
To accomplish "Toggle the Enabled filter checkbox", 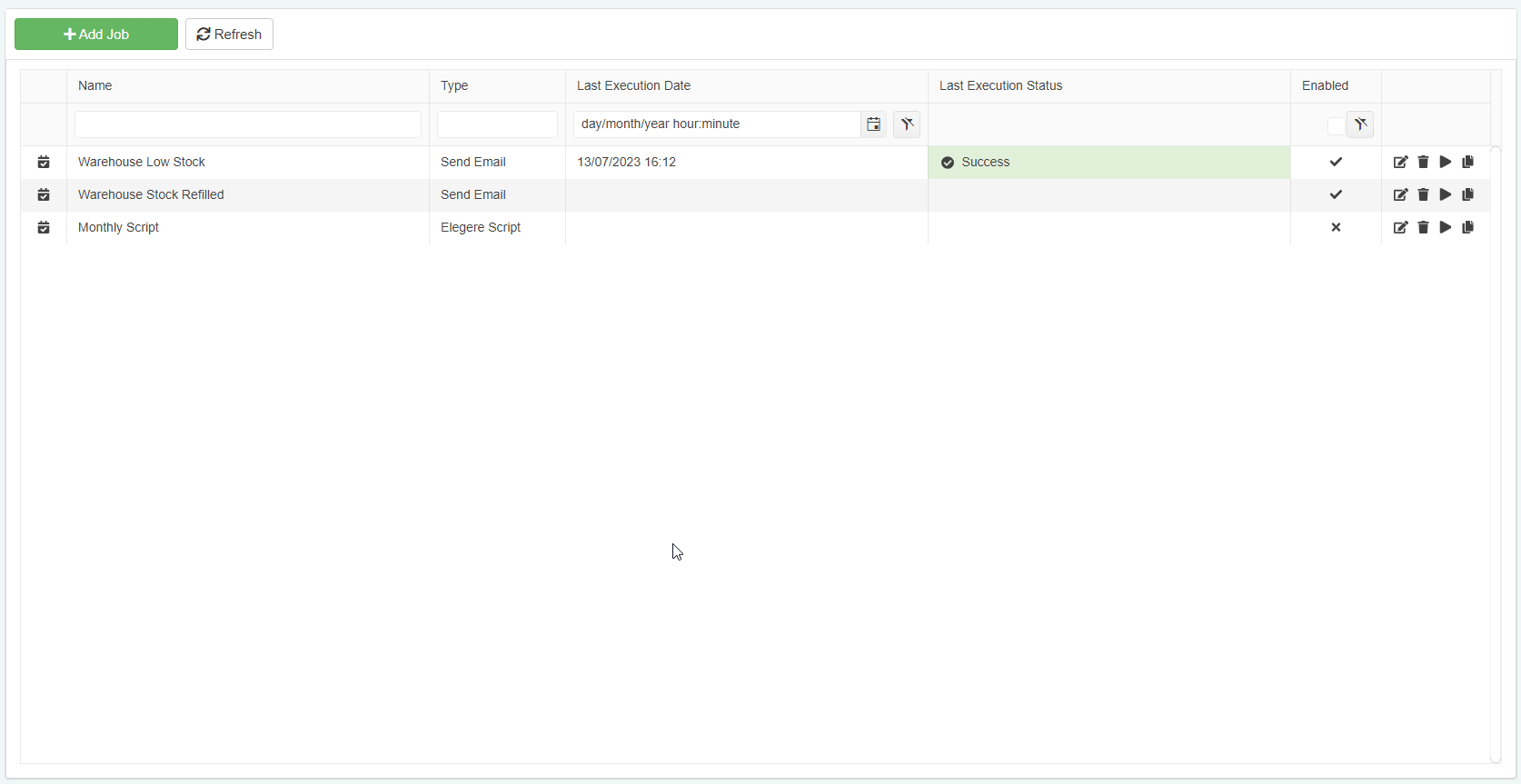I will coord(1335,125).
